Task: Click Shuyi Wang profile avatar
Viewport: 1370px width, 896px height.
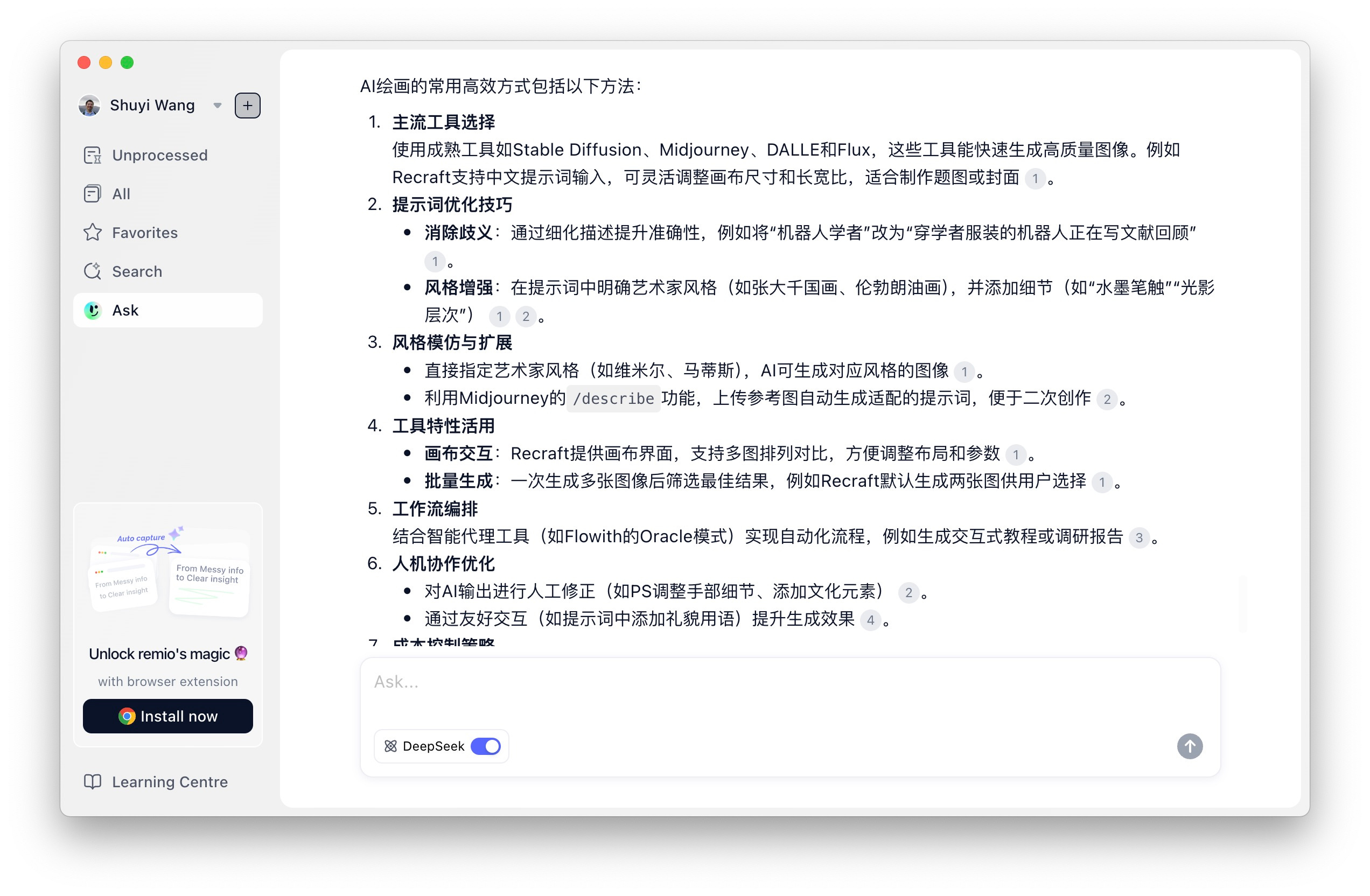Action: click(89, 106)
